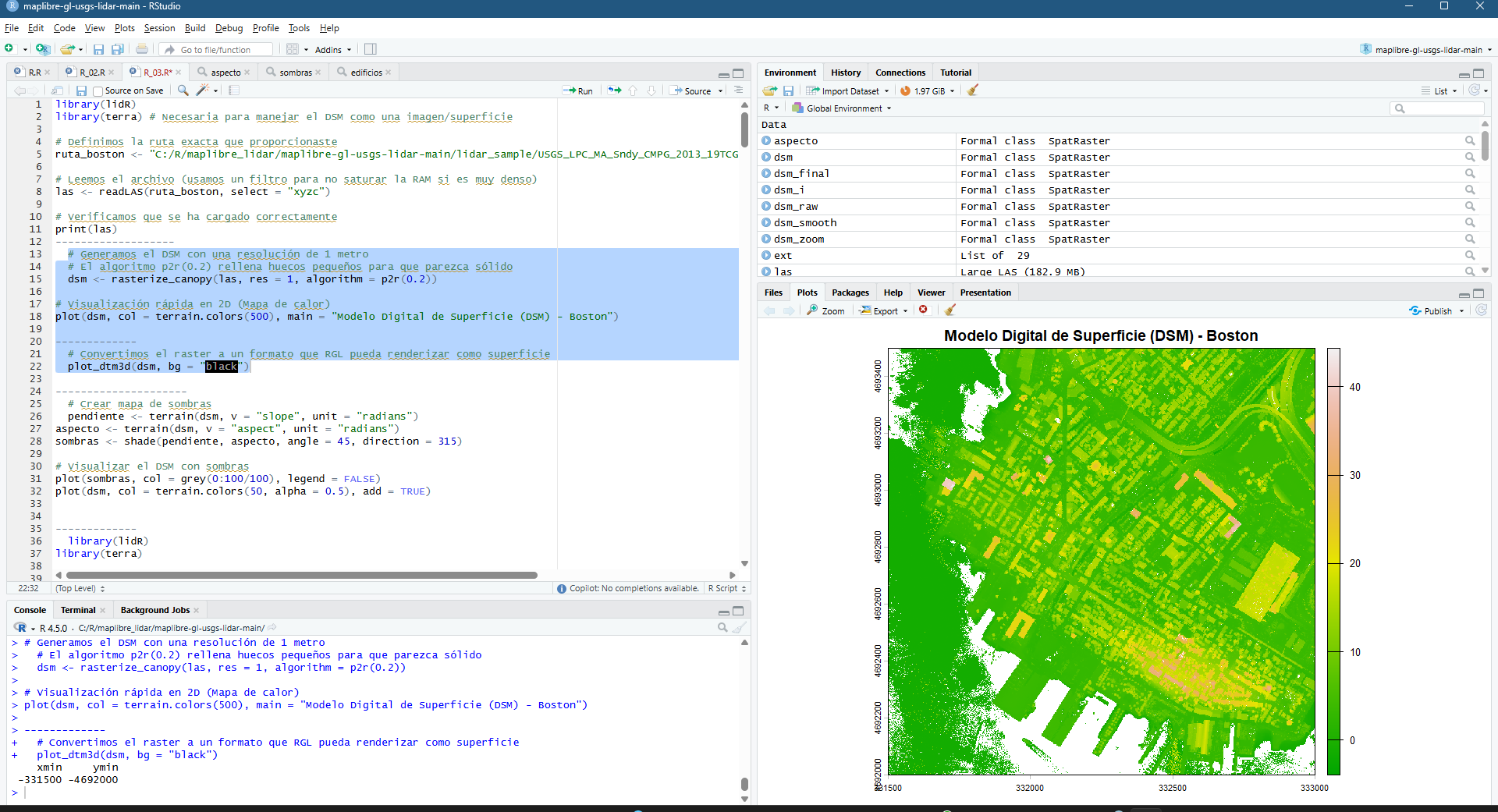Image resolution: width=1498 pixels, height=812 pixels.
Task: Open the plot Zoom viewer
Action: click(x=825, y=310)
